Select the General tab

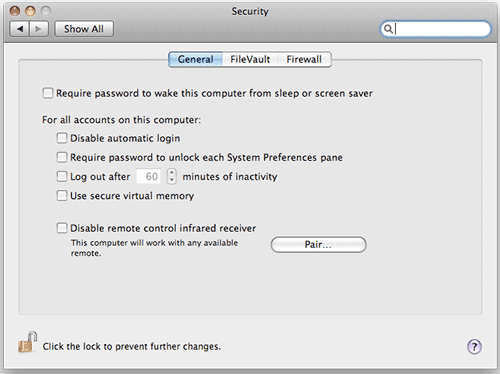click(x=196, y=59)
